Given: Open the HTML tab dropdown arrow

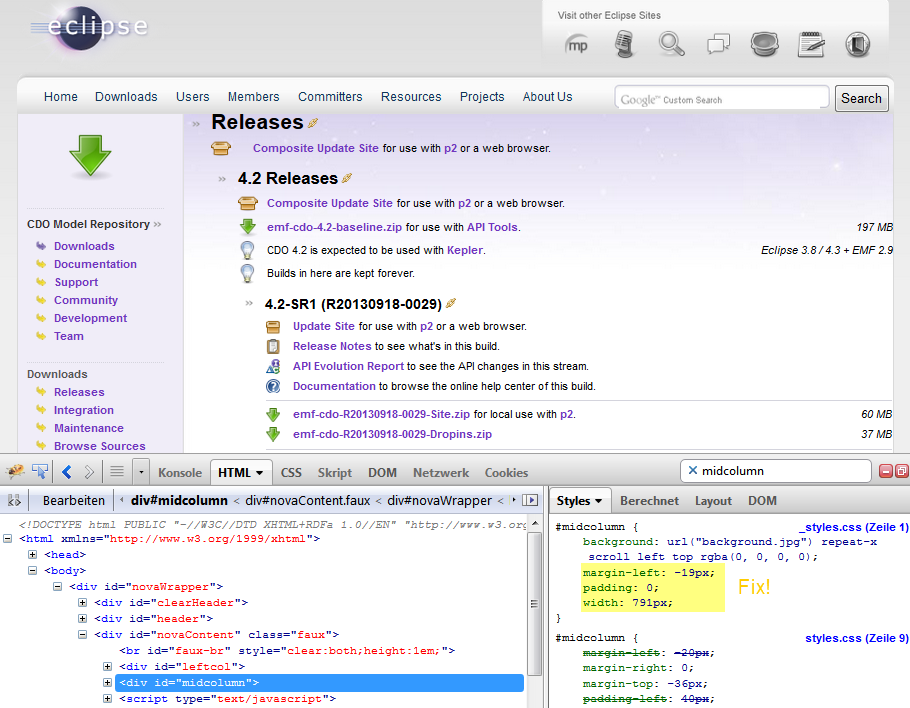Looking at the screenshot, I should pos(259,473).
